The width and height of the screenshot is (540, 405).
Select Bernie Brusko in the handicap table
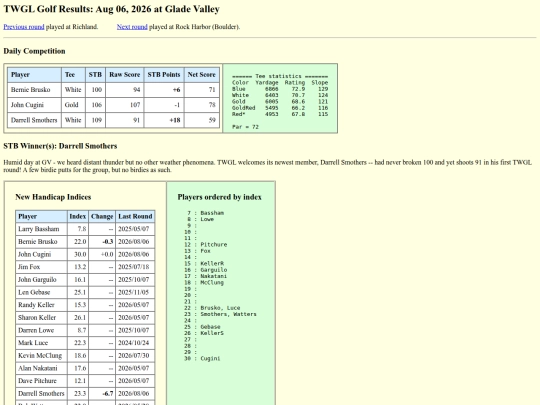pyautogui.click(x=38, y=242)
